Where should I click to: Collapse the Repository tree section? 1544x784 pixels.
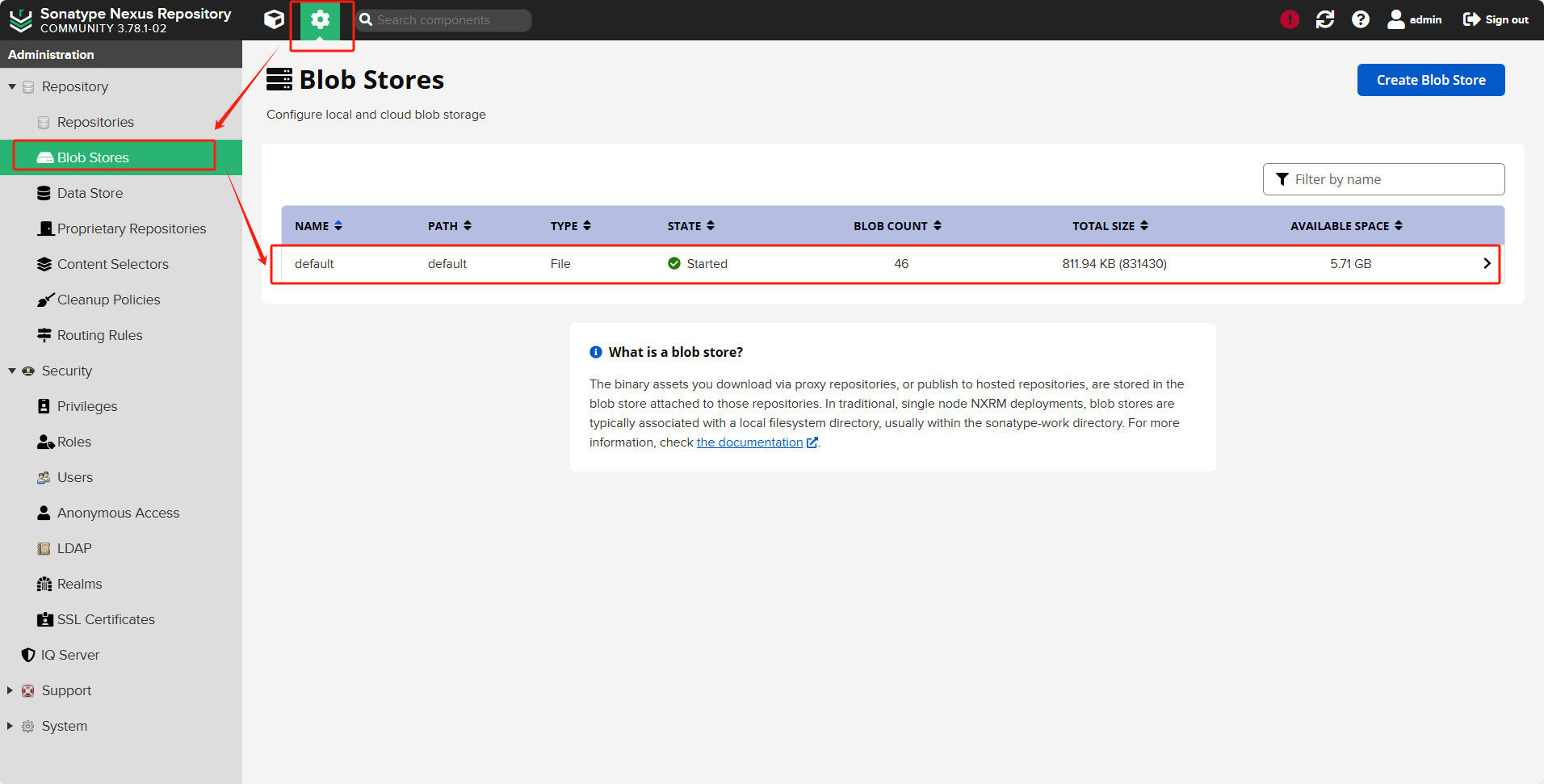pos(12,86)
